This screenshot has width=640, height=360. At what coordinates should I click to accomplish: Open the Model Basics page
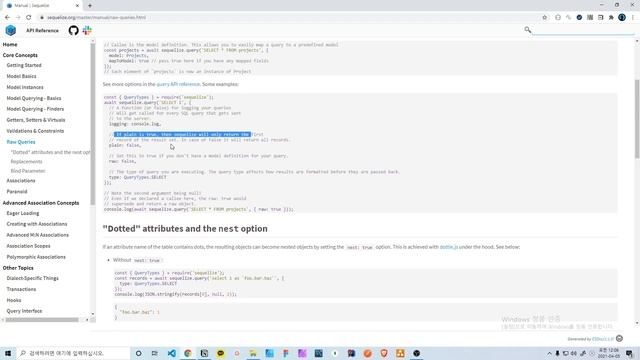pyautogui.click(x=21, y=76)
